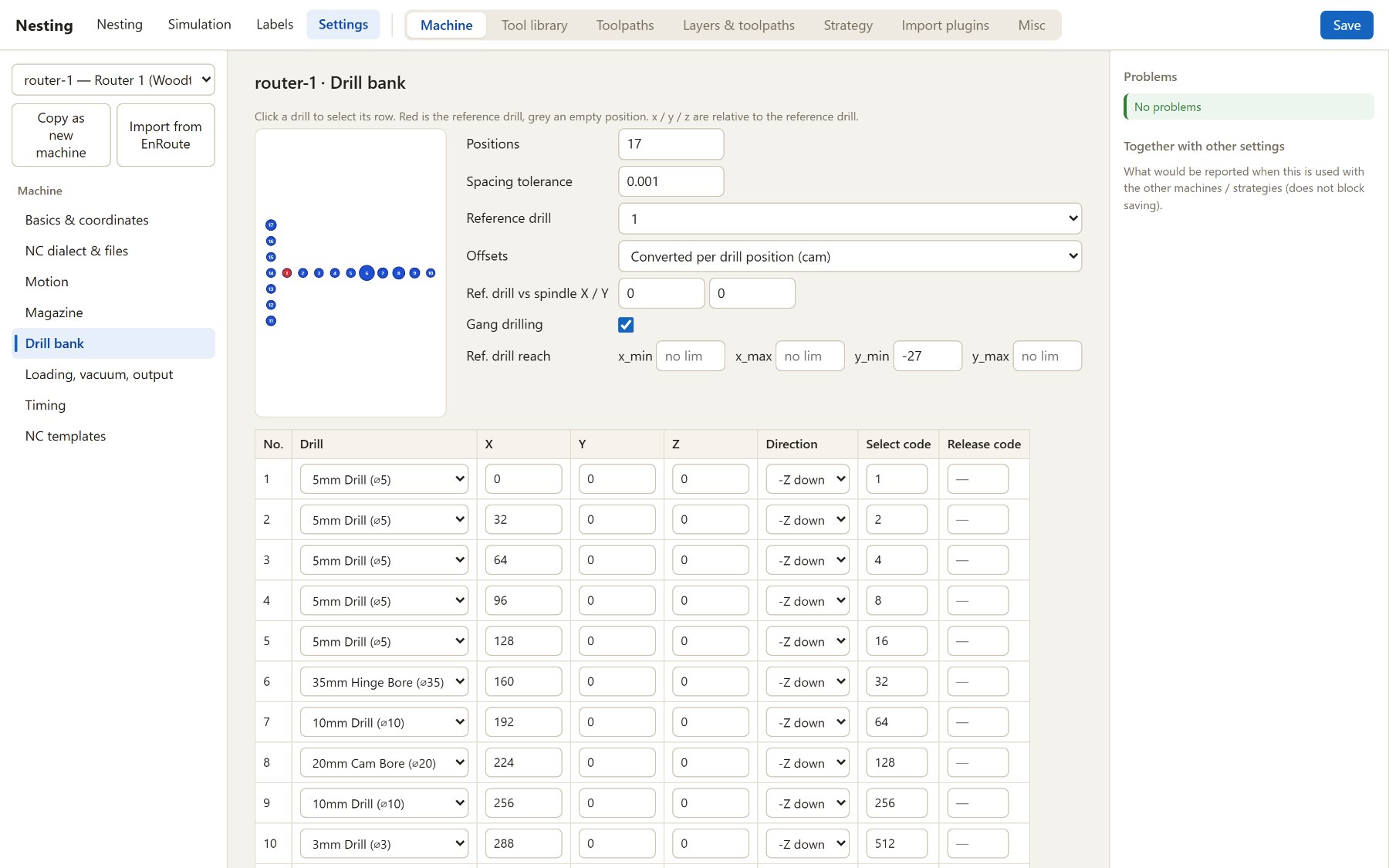Open the router-1 machine selector dropdown

pyautogui.click(x=113, y=80)
